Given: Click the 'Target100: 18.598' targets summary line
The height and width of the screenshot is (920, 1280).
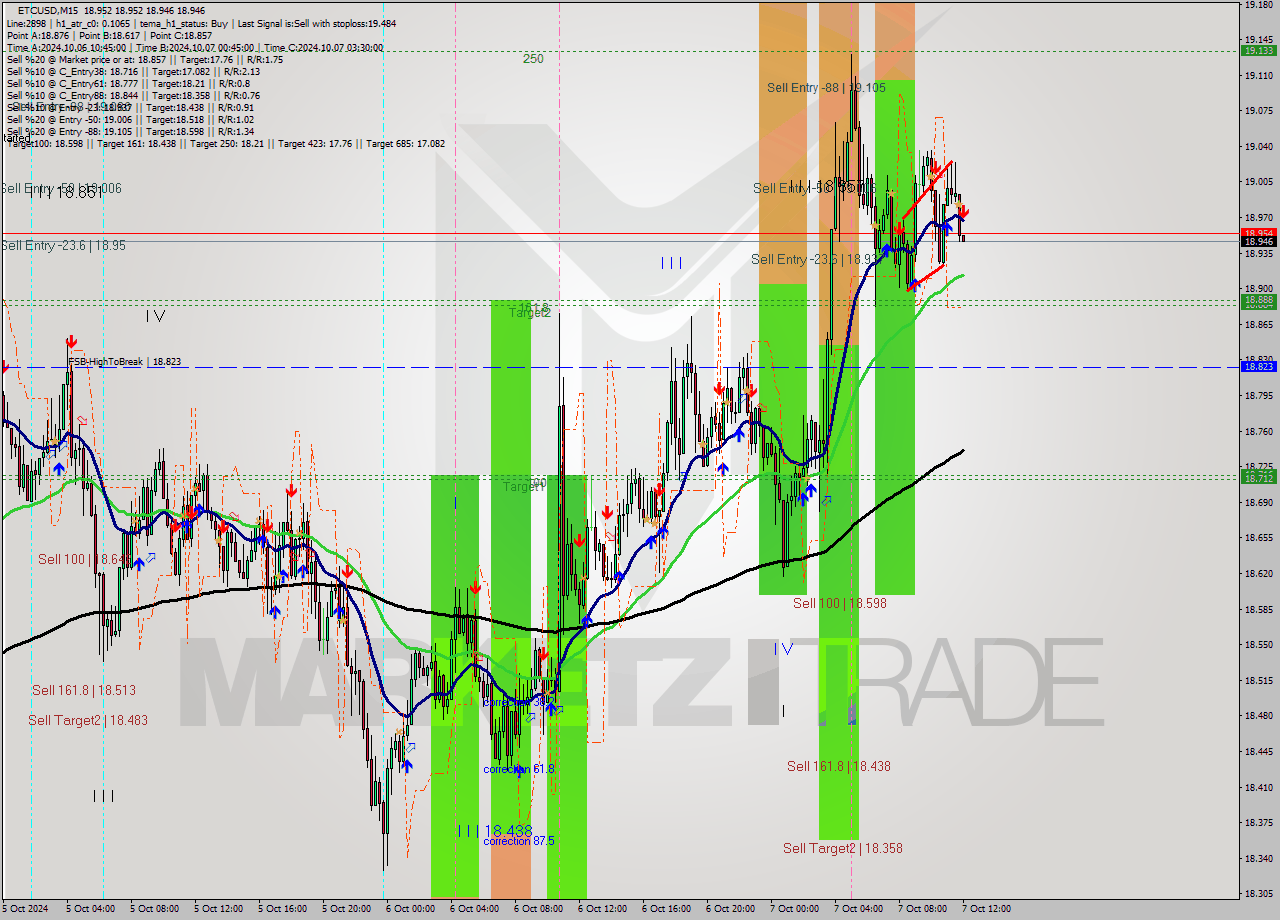Looking at the screenshot, I should [x=226, y=143].
